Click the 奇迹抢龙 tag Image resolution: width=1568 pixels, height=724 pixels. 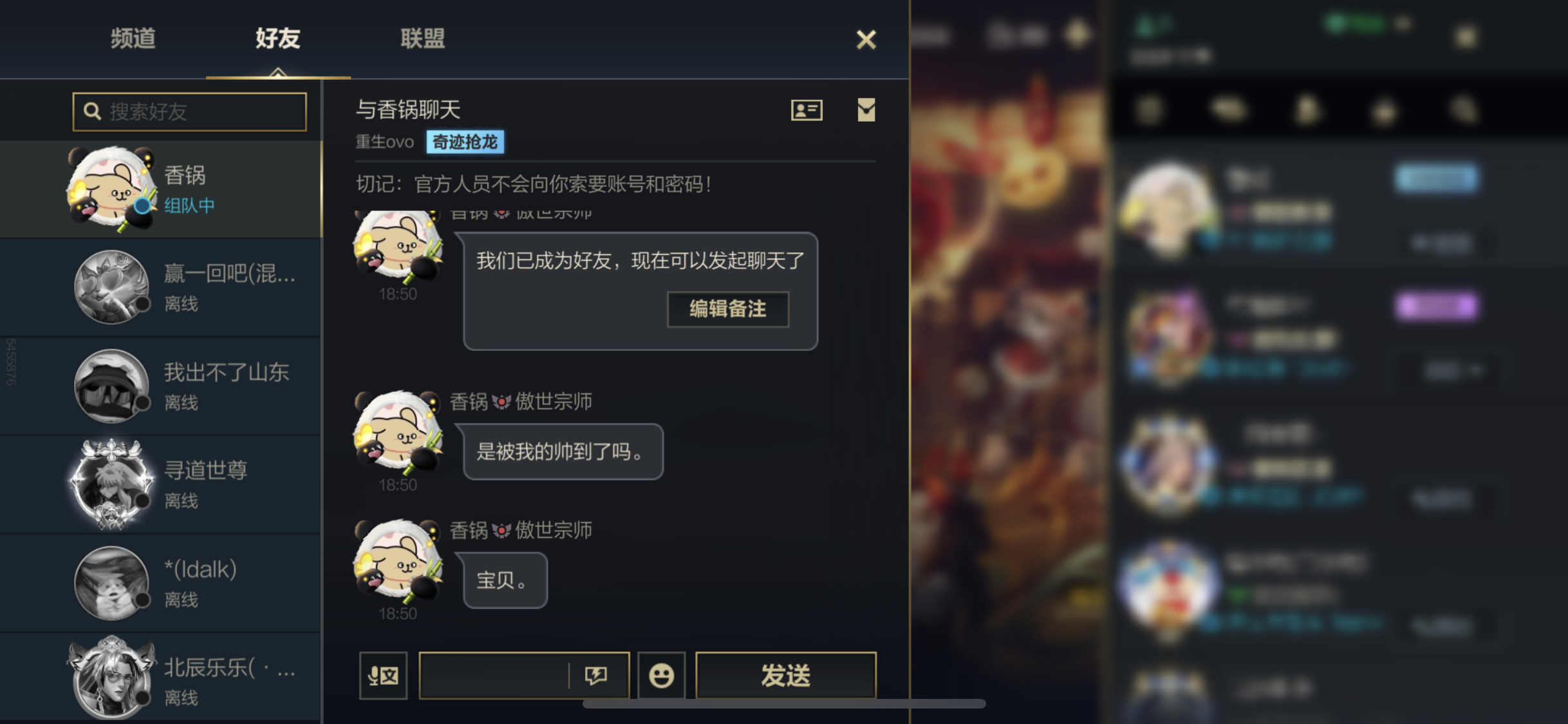click(465, 142)
